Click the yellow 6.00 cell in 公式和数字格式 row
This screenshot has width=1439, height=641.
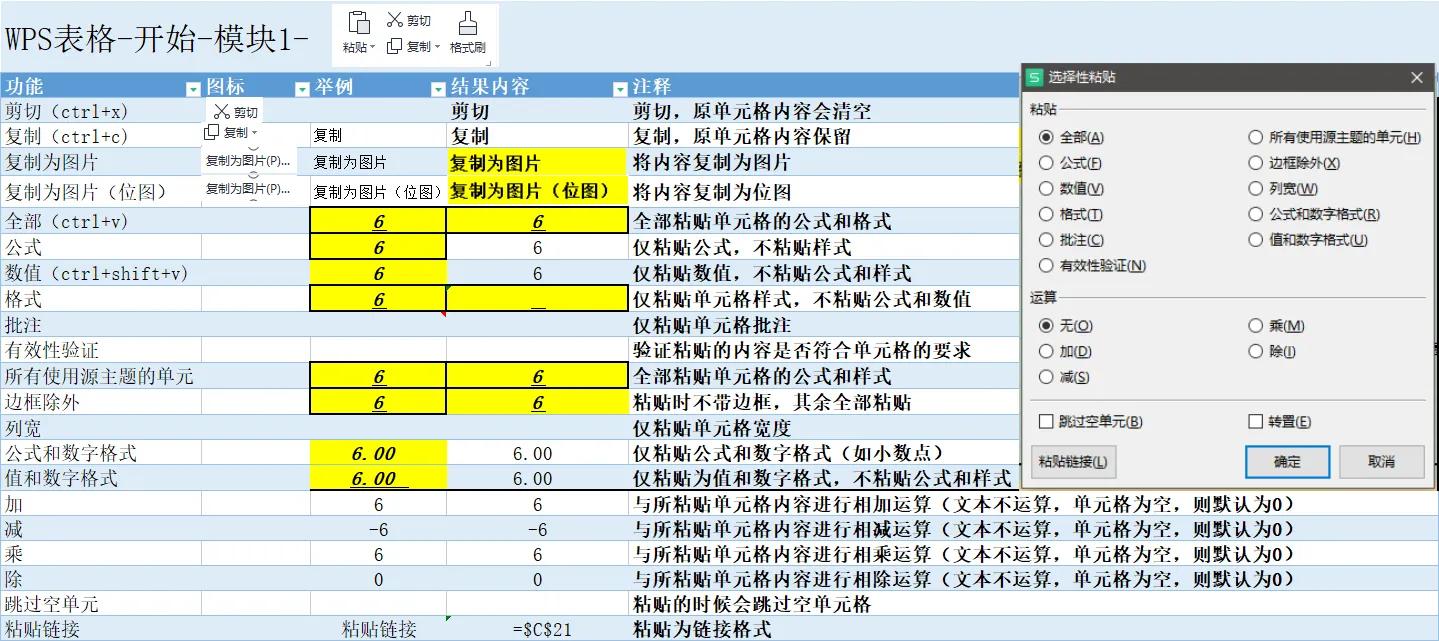(x=378, y=453)
